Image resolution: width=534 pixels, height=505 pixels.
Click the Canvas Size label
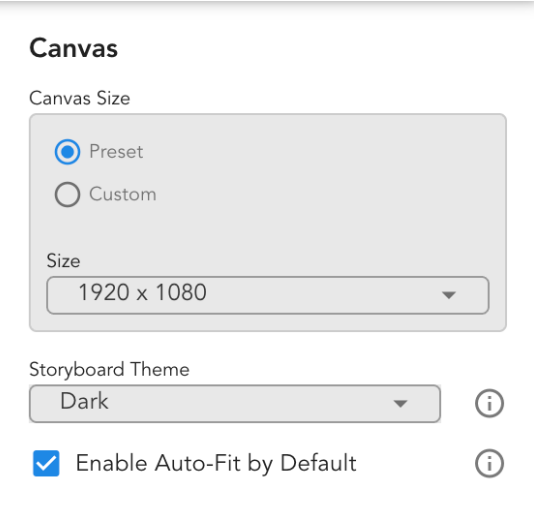point(80,98)
